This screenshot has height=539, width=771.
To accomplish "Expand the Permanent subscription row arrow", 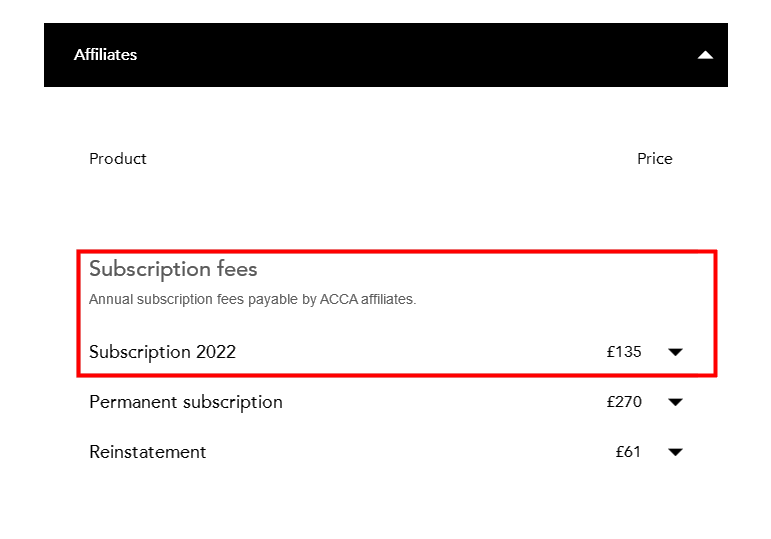I will [x=675, y=402].
